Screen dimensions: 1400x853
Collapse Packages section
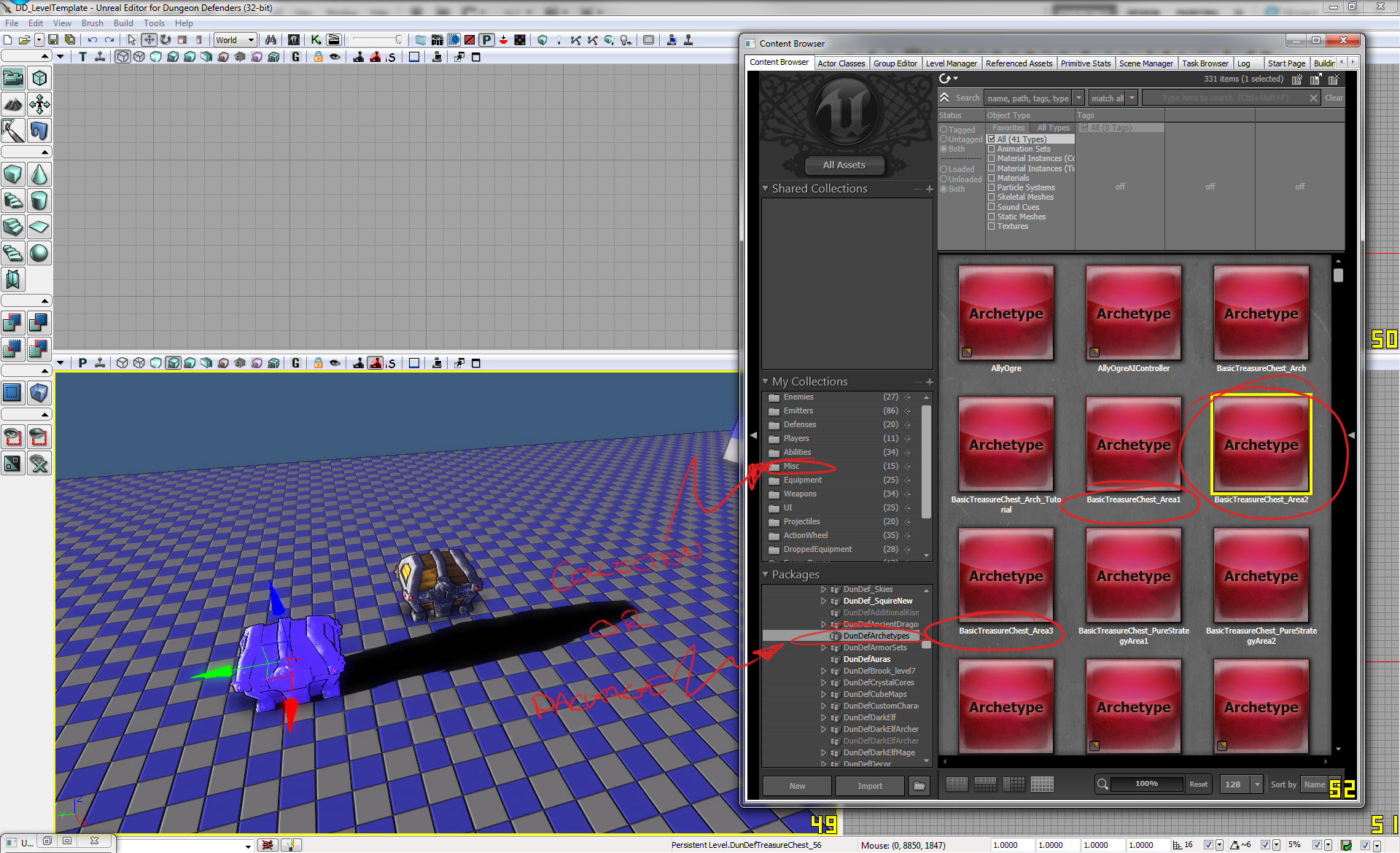click(x=766, y=574)
